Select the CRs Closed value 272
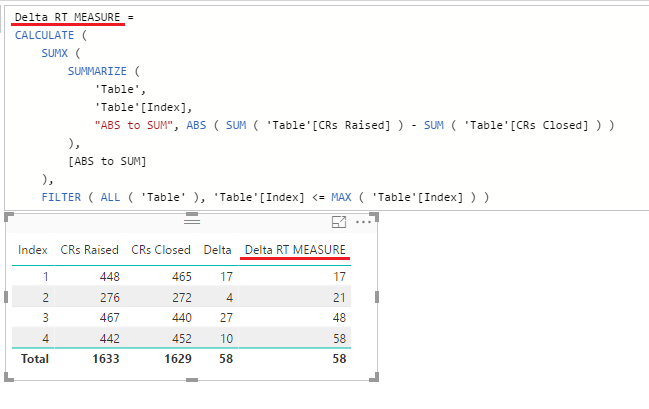Screen dimensions: 649x409 [182, 297]
